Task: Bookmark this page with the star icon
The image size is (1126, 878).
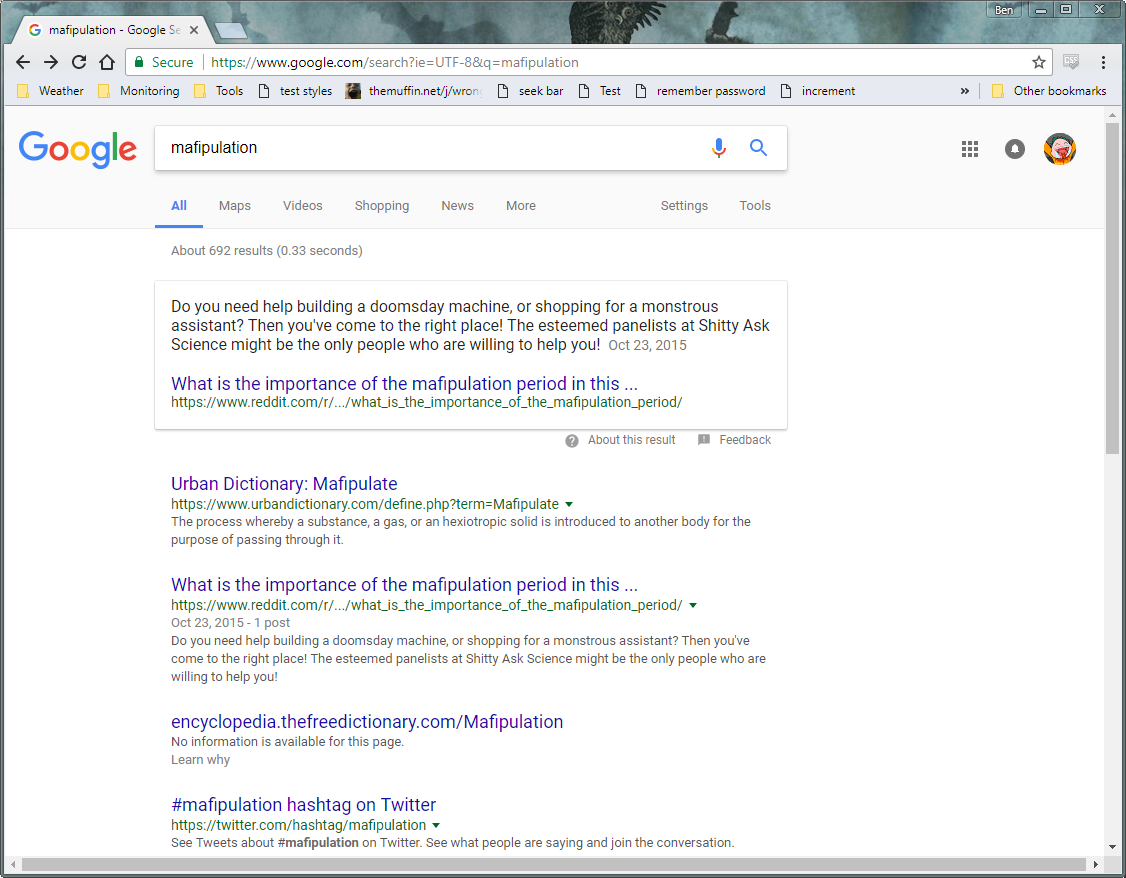Action: click(1038, 62)
